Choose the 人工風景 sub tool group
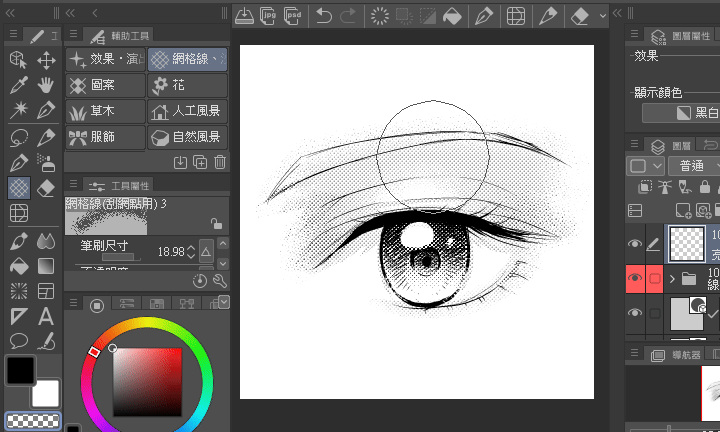The width and height of the screenshot is (720, 432). click(x=187, y=111)
